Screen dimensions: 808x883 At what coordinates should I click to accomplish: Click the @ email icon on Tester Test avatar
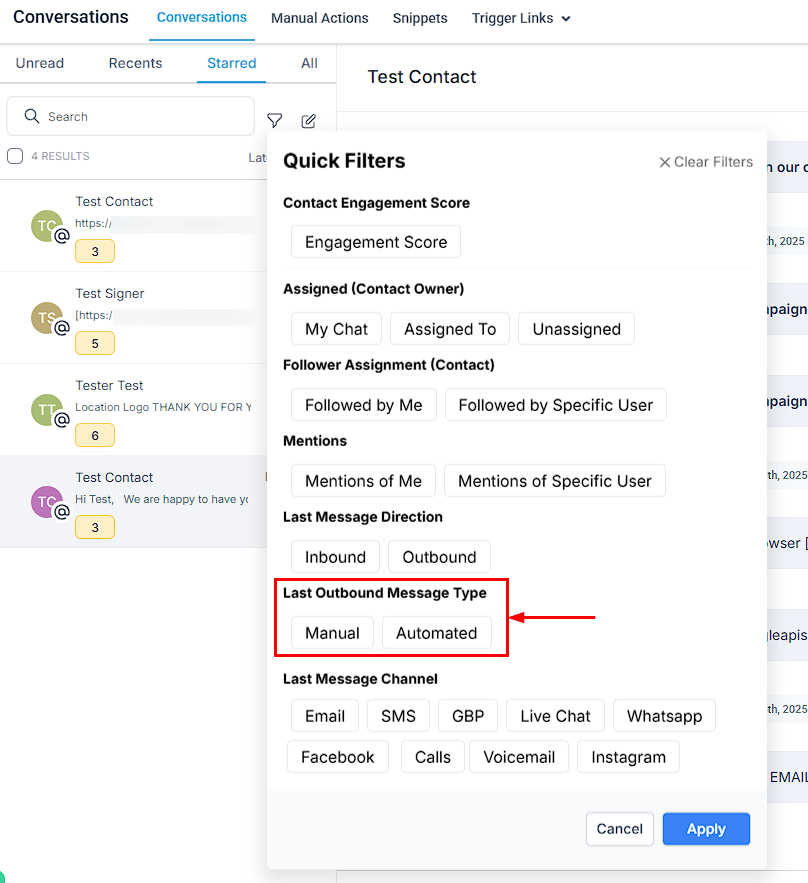[62, 420]
